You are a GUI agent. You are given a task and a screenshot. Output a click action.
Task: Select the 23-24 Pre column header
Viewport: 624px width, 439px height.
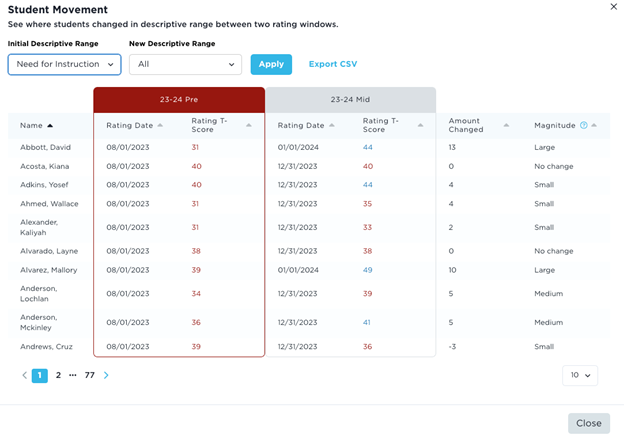click(179, 100)
